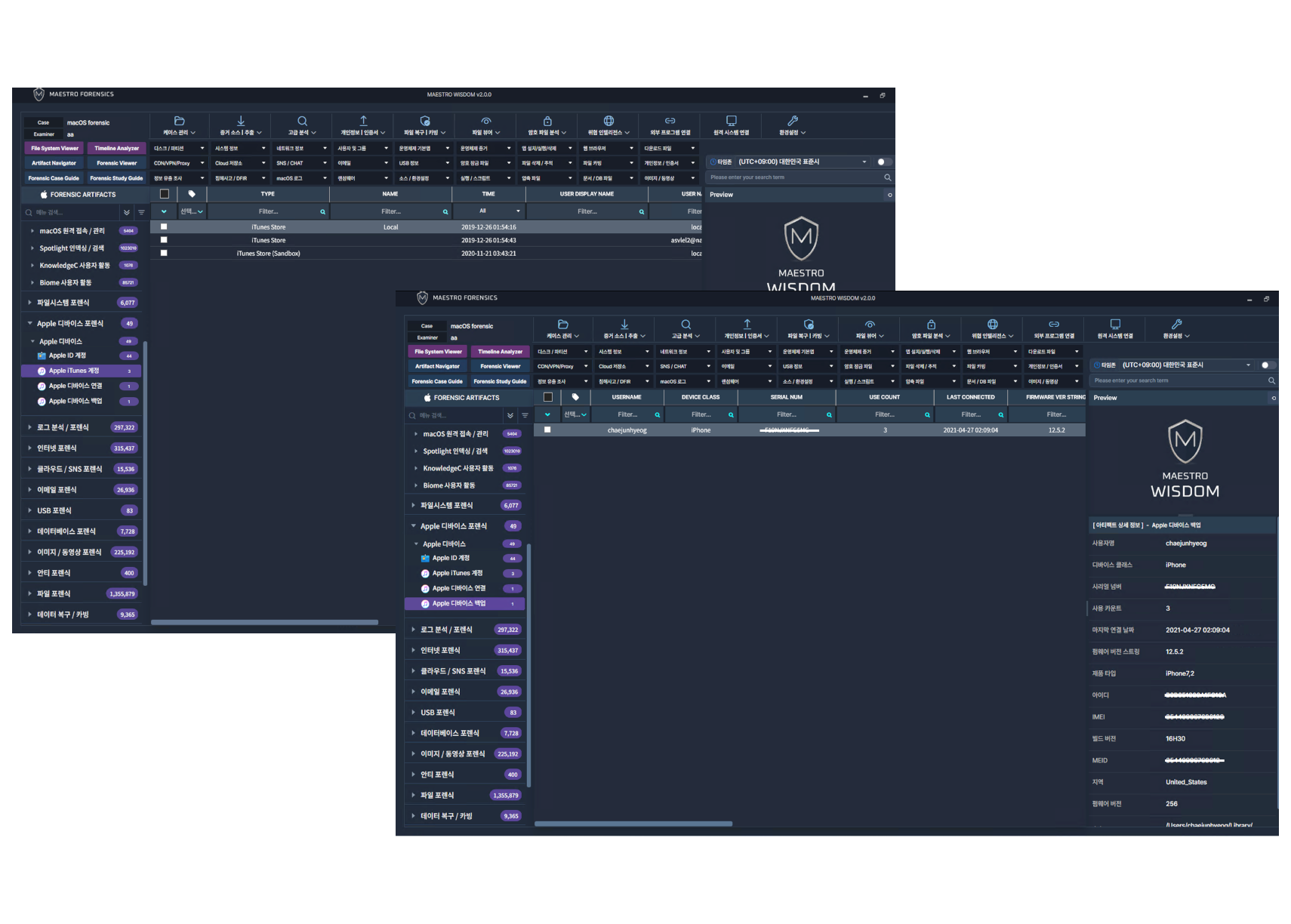This screenshot has height=924, width=1291.
Task: Open Forensic Viewer in front window
Action: click(x=500, y=367)
